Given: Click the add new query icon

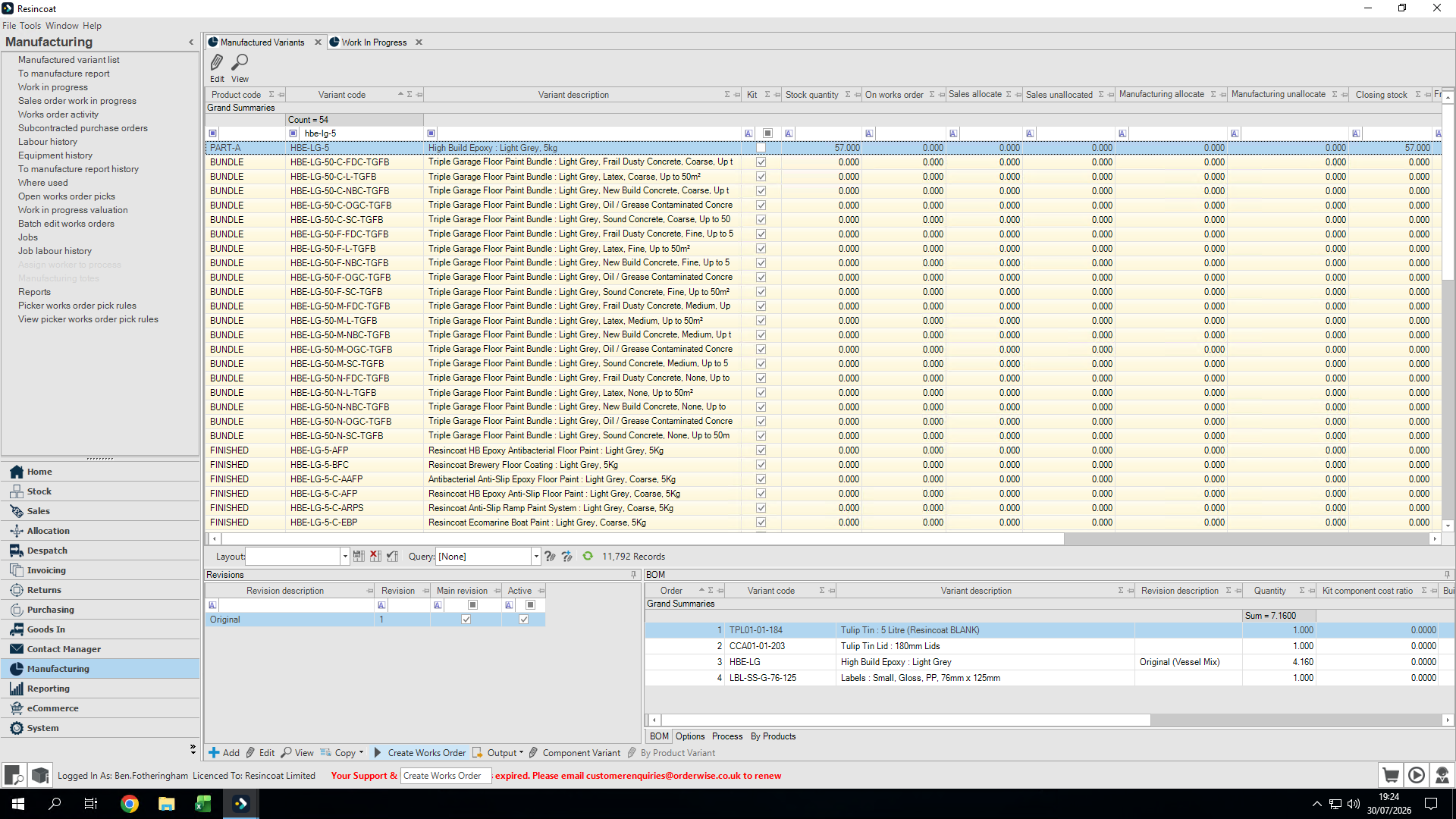Looking at the screenshot, I should point(566,557).
